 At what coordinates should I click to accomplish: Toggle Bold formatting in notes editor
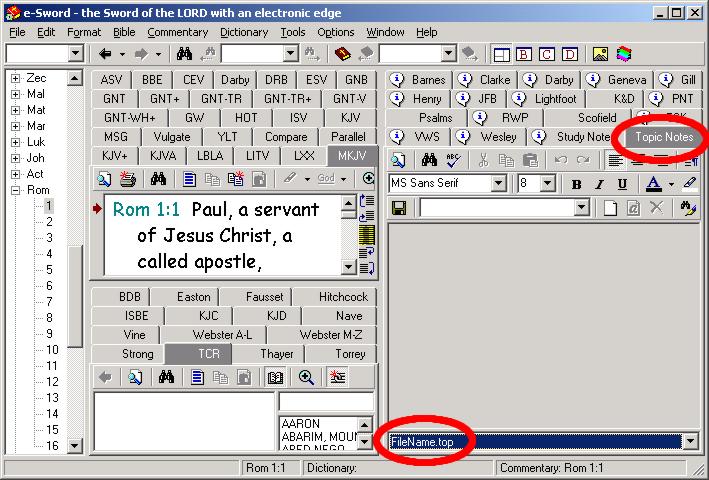(576, 184)
